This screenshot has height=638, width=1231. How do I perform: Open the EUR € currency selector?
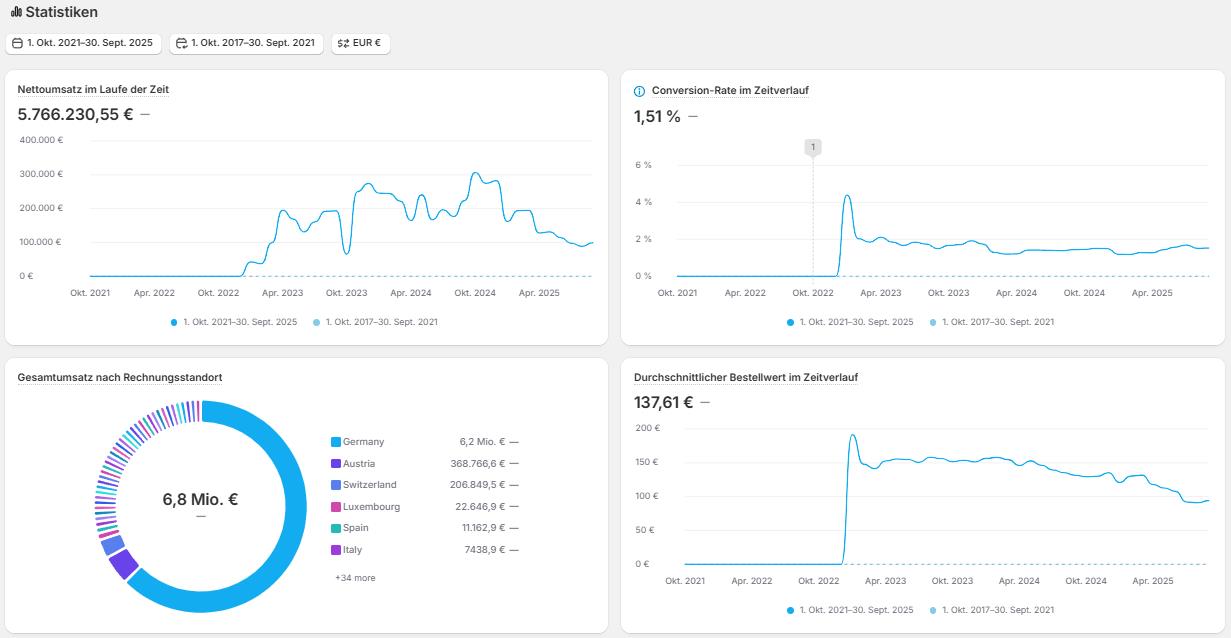tap(360, 43)
